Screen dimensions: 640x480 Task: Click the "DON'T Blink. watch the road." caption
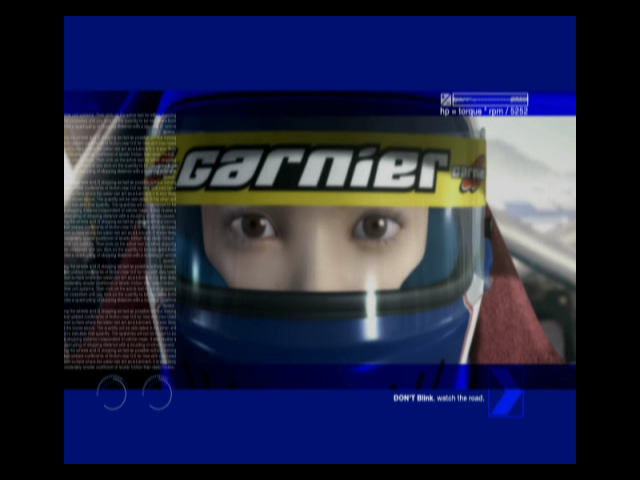coord(439,398)
